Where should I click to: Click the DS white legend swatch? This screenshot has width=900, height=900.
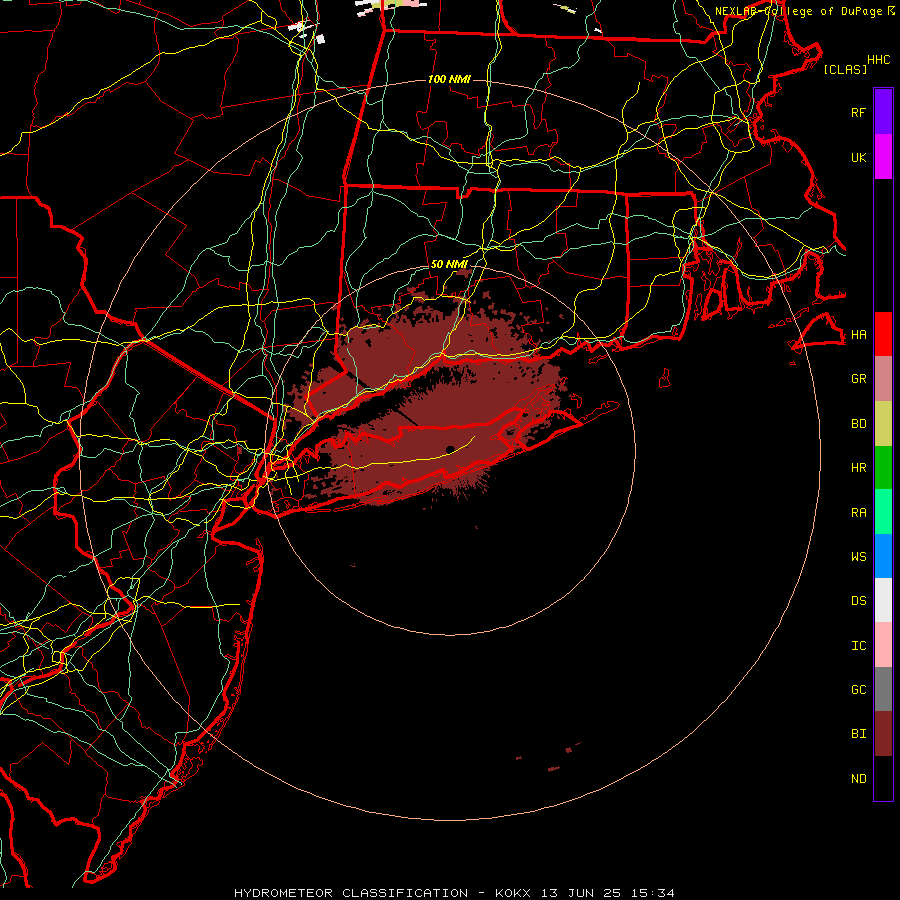pyautogui.click(x=883, y=600)
